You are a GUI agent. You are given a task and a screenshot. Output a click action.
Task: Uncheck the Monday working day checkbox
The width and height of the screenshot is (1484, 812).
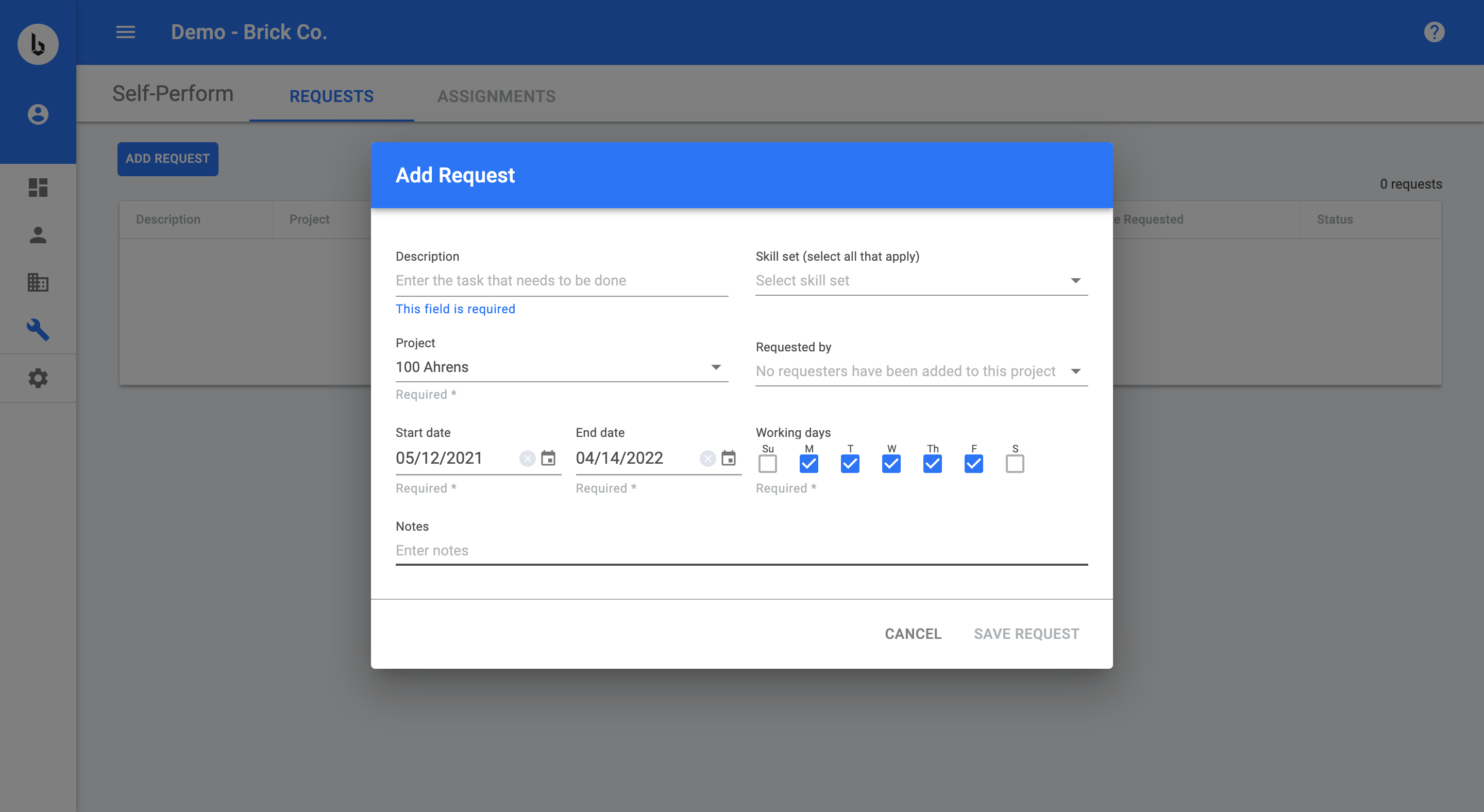809,464
